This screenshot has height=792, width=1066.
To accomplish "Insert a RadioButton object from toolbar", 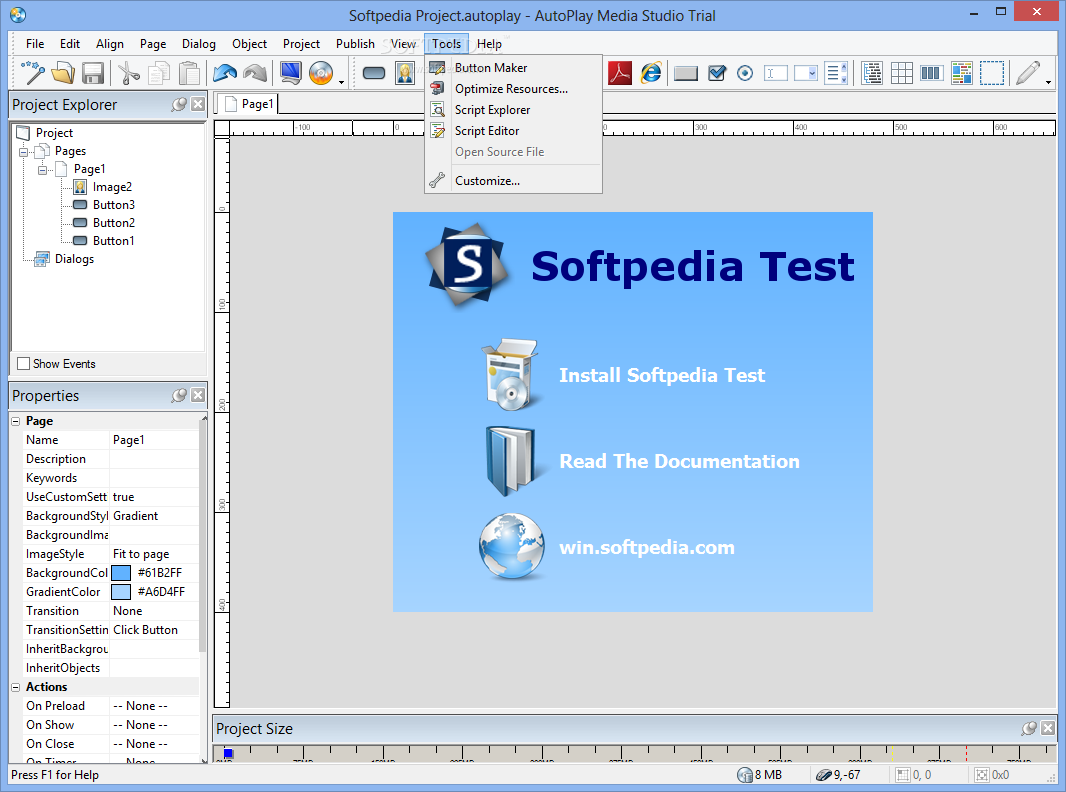I will (x=745, y=73).
